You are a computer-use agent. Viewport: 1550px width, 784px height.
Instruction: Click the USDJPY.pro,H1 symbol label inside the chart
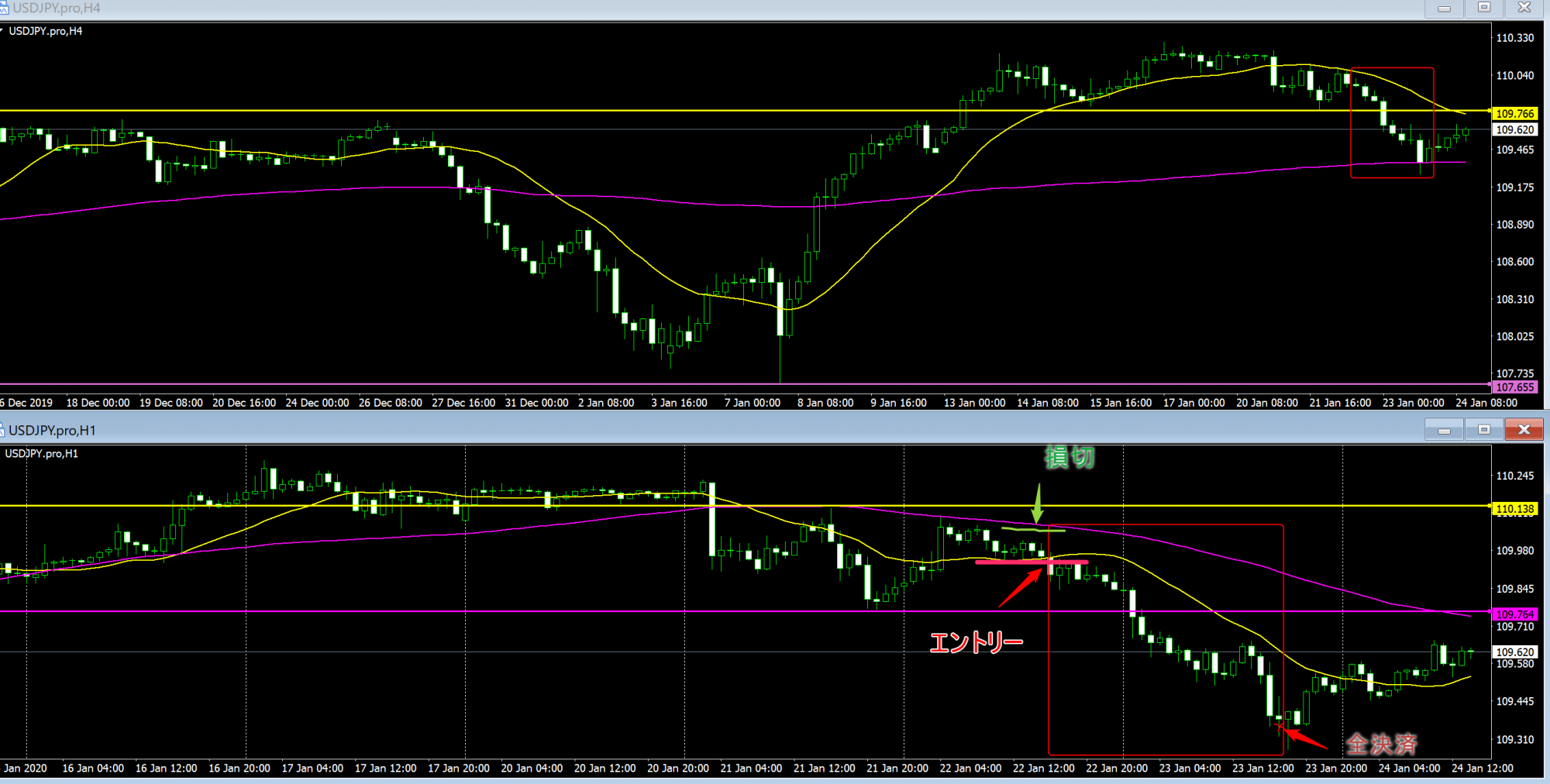pyautogui.click(x=42, y=454)
